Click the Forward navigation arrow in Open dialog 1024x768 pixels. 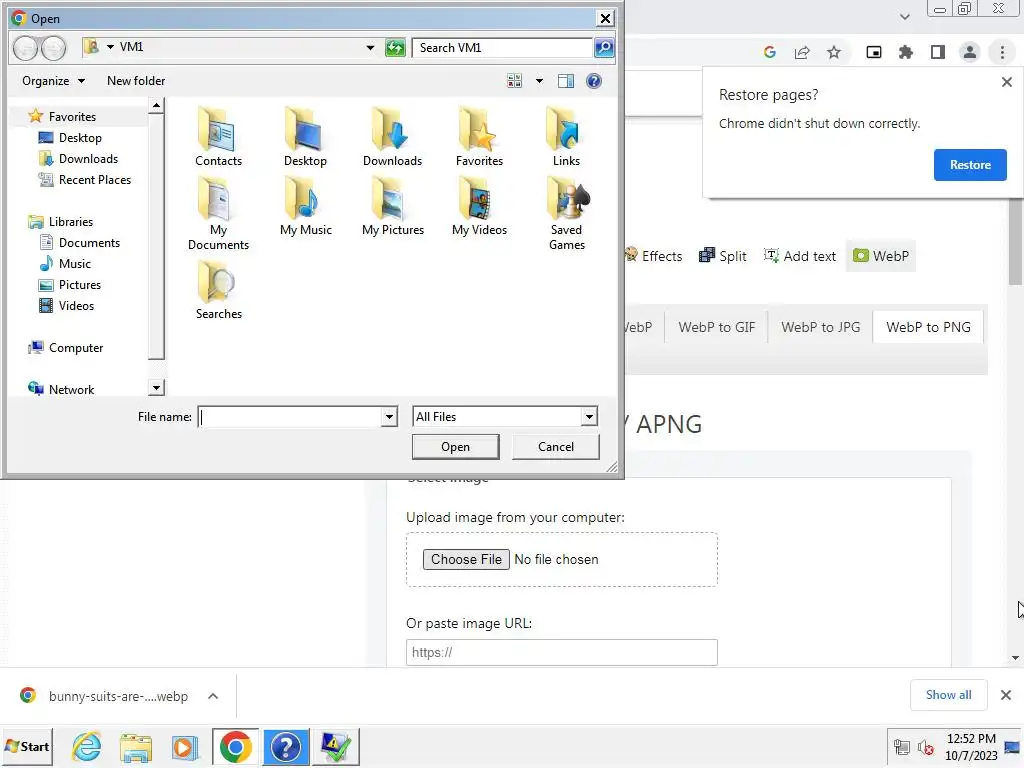click(54, 48)
